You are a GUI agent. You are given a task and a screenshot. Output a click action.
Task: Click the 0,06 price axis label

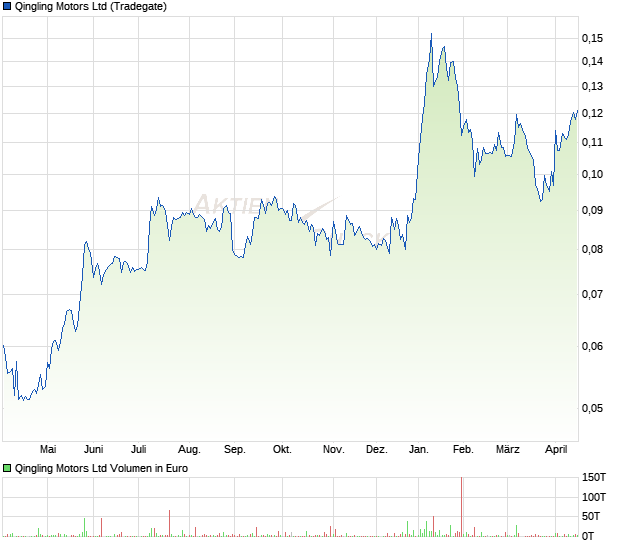pyautogui.click(x=592, y=346)
